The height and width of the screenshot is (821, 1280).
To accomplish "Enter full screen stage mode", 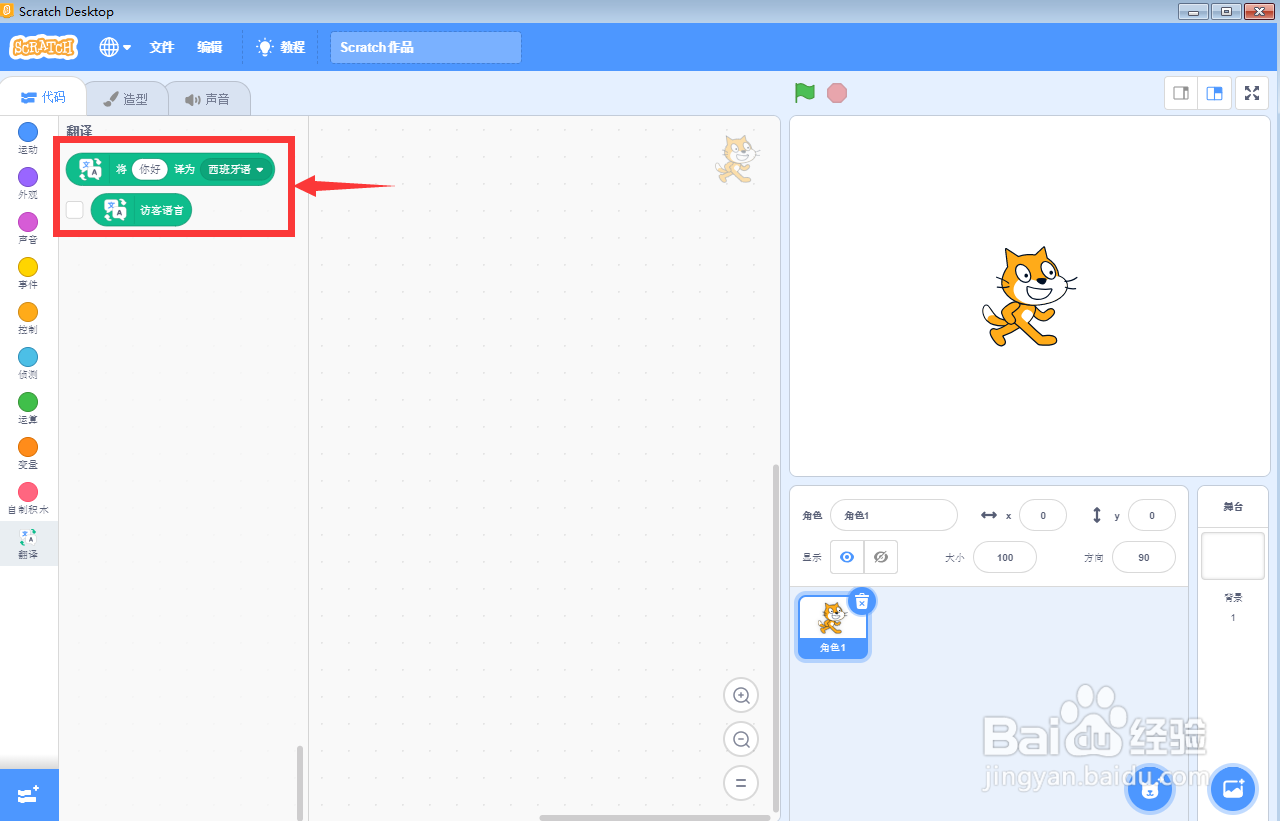I will pyautogui.click(x=1252, y=93).
